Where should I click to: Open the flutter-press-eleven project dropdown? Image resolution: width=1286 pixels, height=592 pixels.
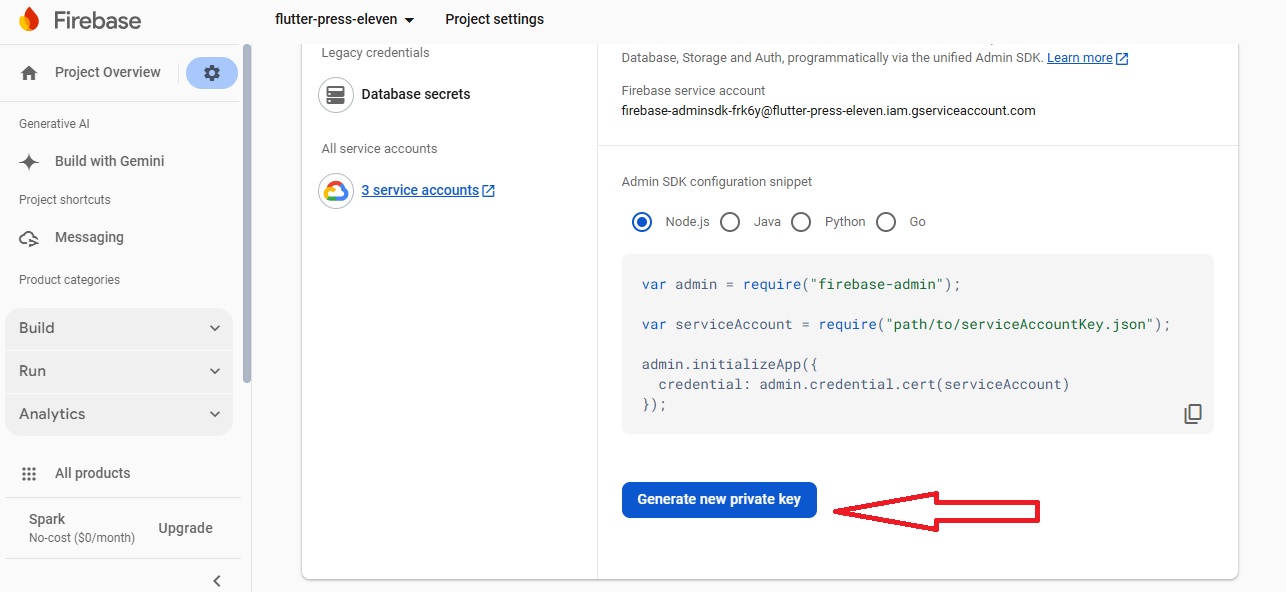[x=345, y=19]
